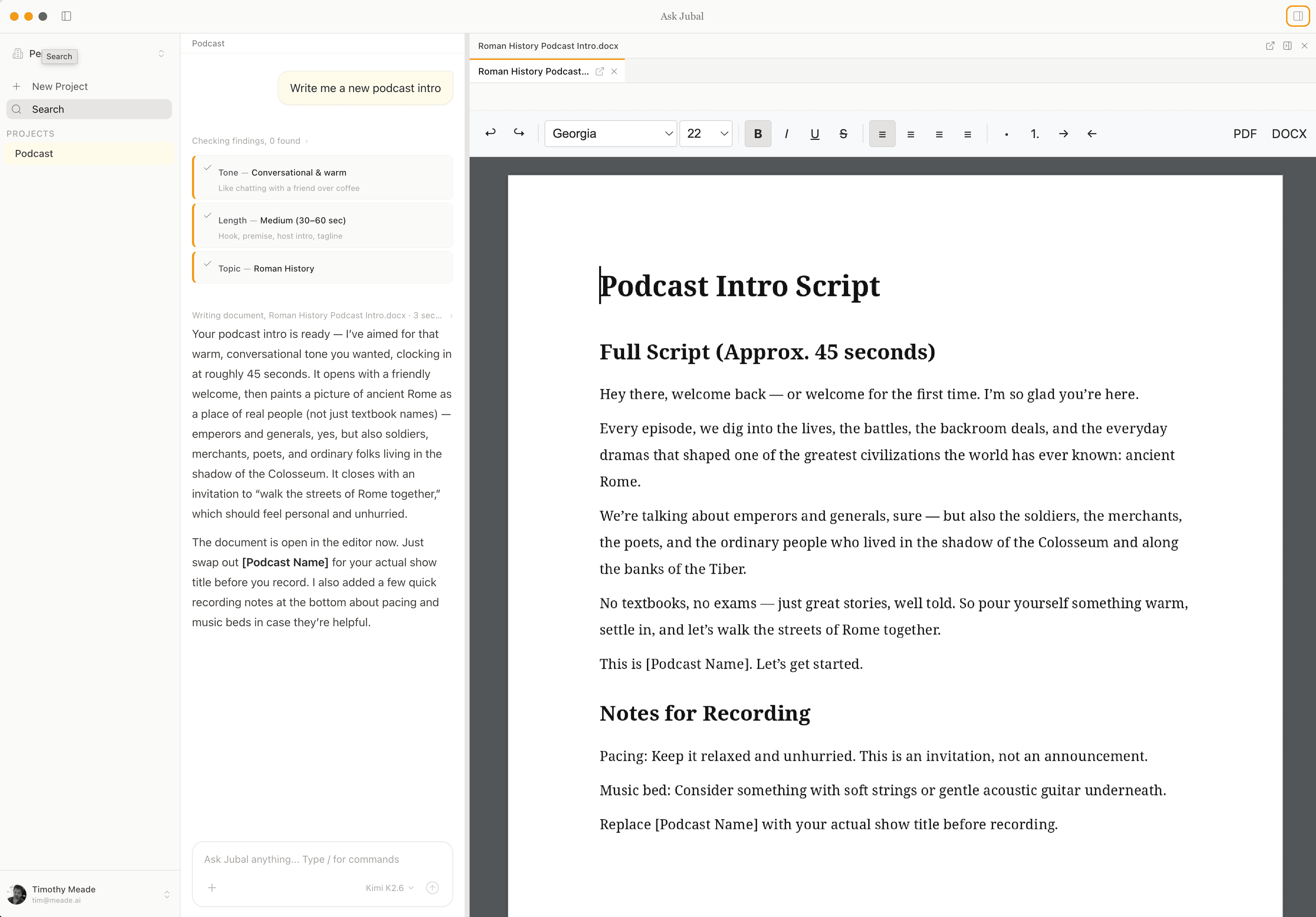
Task: Expand the 'Checking findings, 0 found' step
Action: click(249, 141)
